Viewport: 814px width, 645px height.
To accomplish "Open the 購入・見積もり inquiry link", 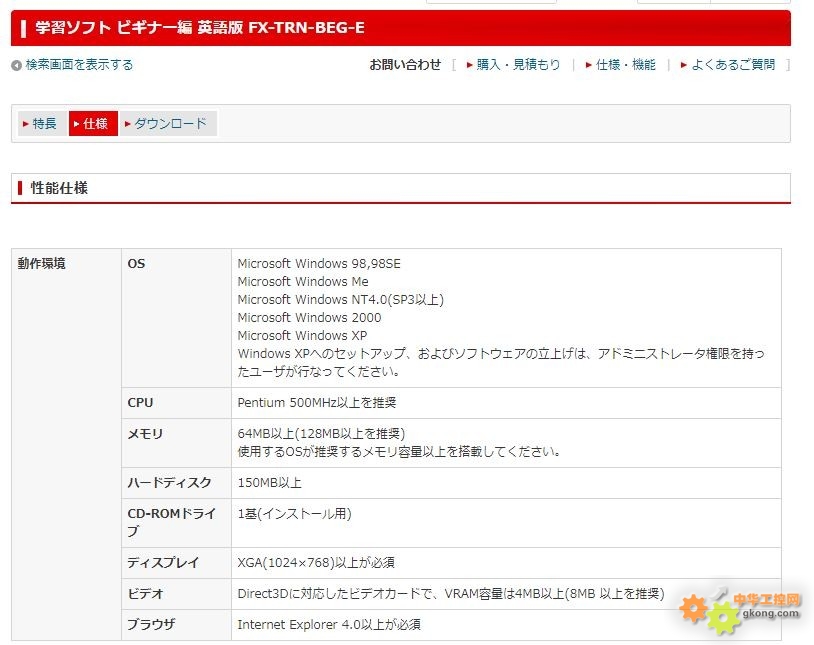I will click(518, 64).
